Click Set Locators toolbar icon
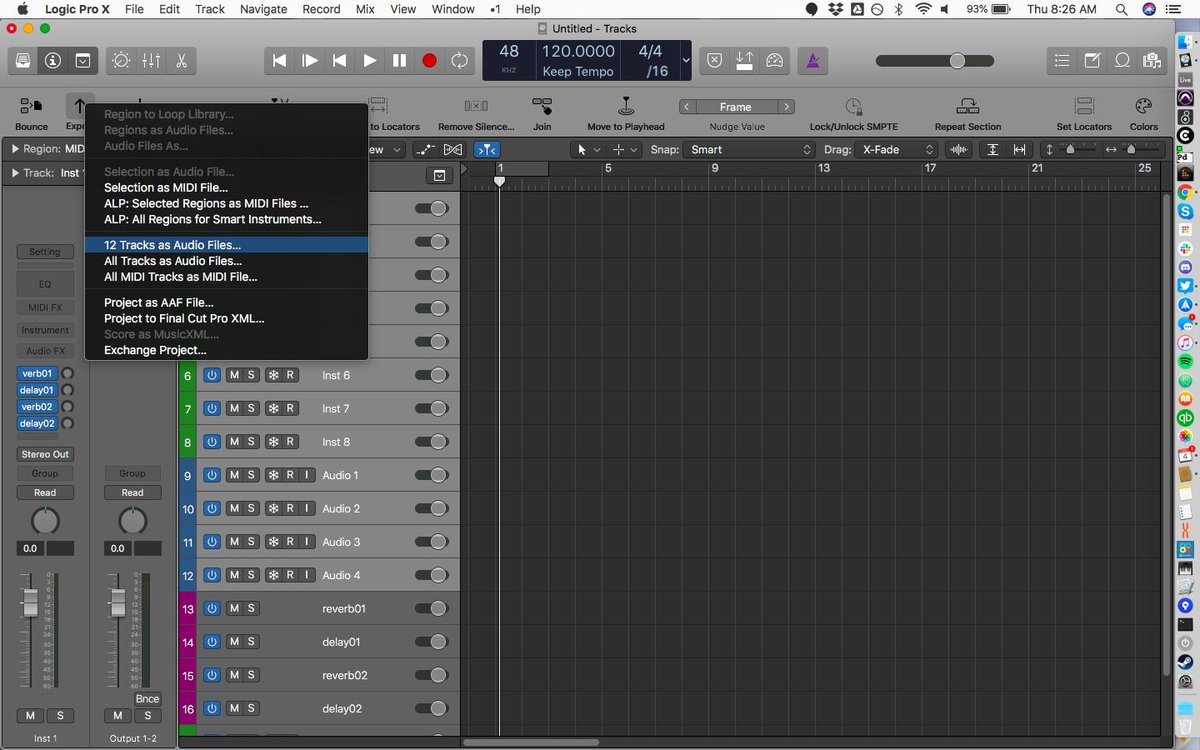This screenshot has height=750, width=1200. click(1083, 106)
